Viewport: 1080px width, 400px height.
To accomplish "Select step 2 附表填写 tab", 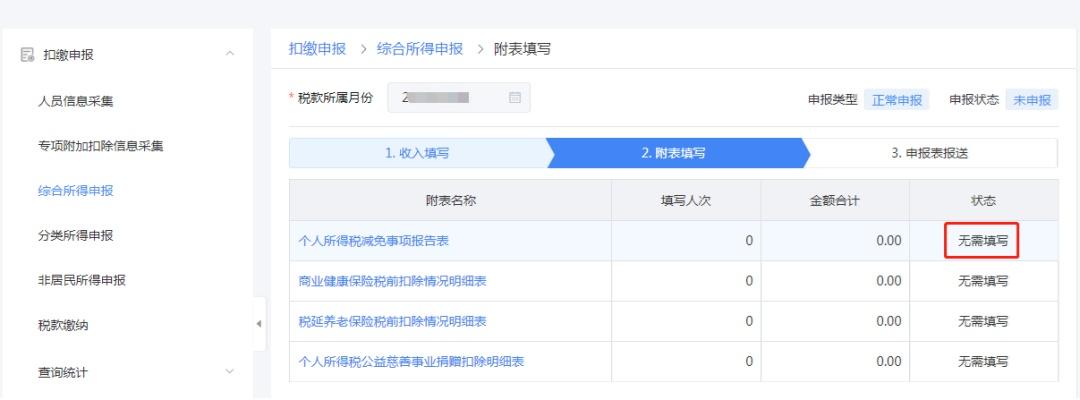I will pyautogui.click(x=673, y=153).
